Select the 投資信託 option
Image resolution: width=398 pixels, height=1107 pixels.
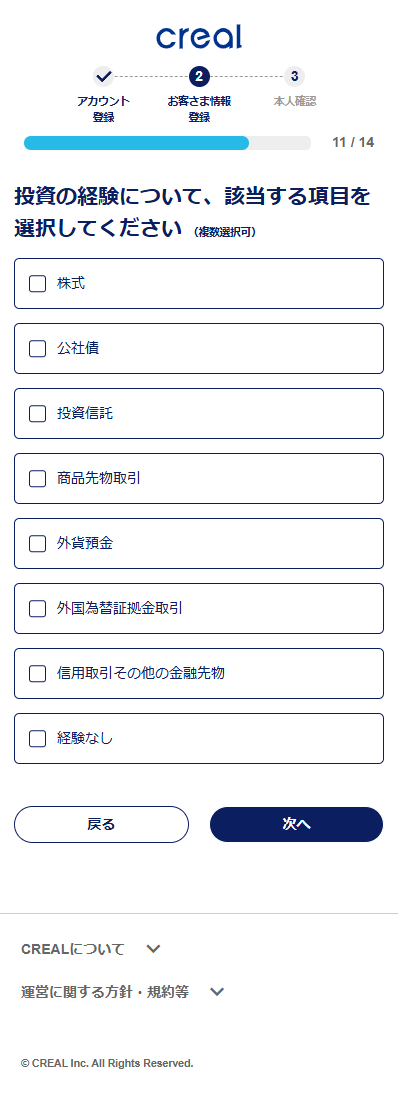pos(199,414)
